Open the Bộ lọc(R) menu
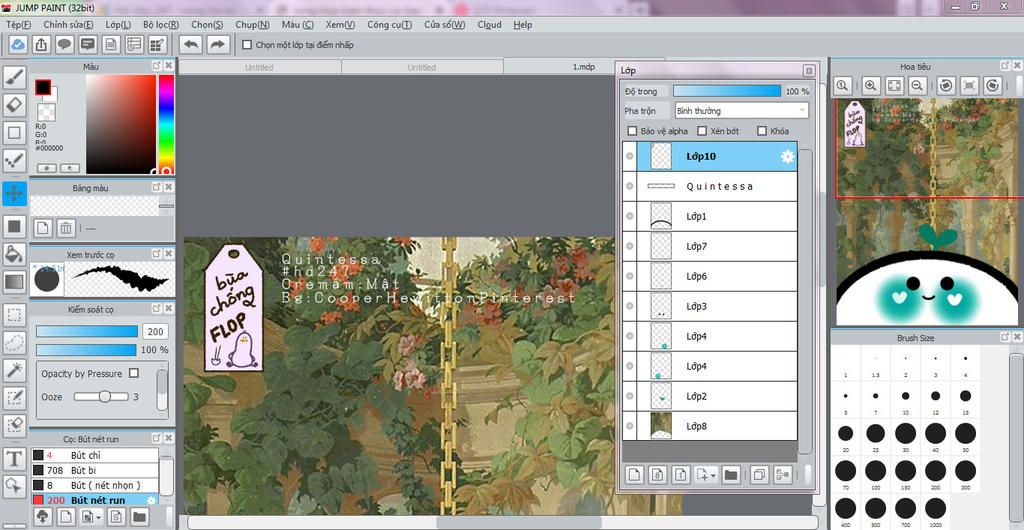 161,25
